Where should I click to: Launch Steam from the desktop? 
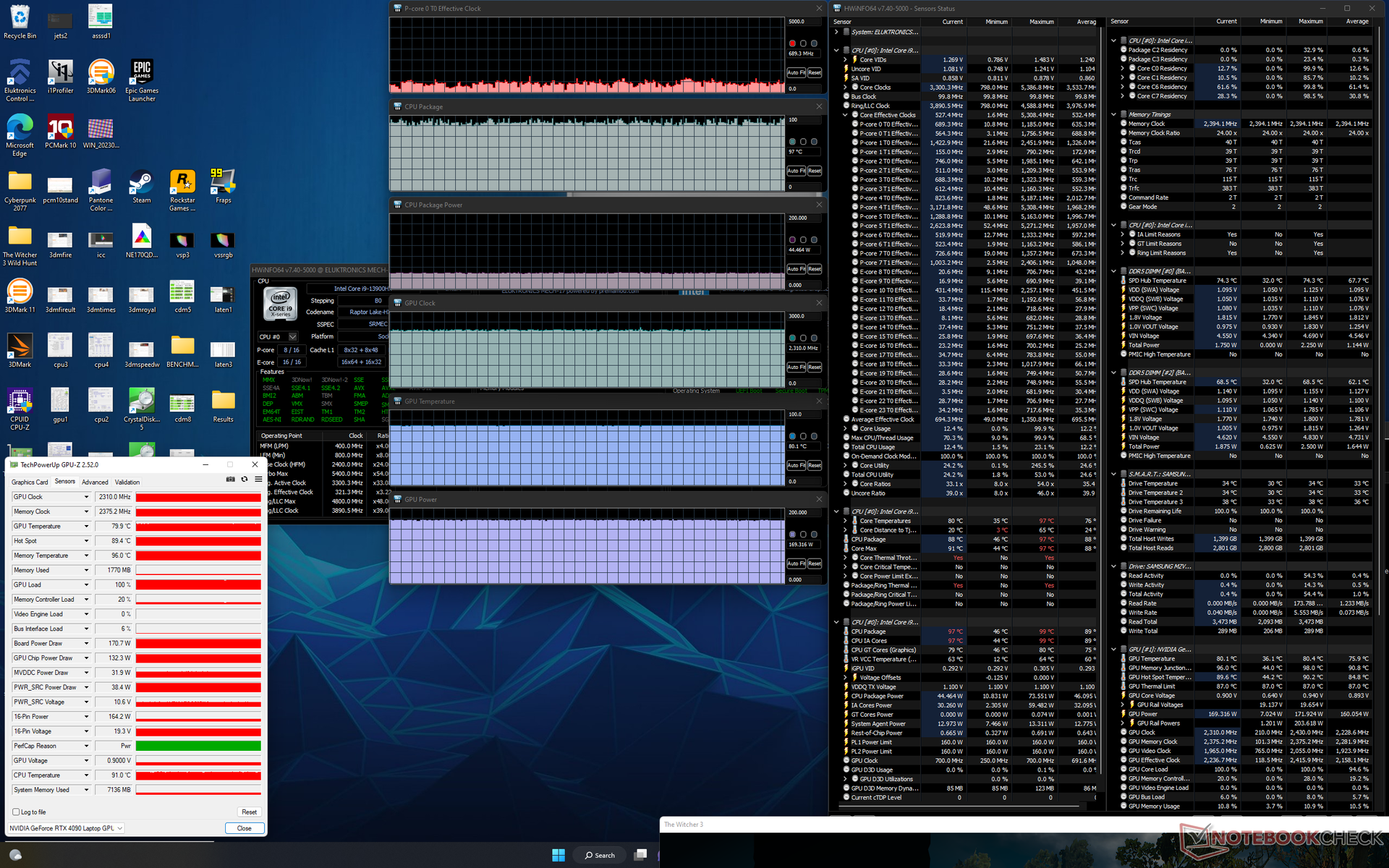(142, 187)
